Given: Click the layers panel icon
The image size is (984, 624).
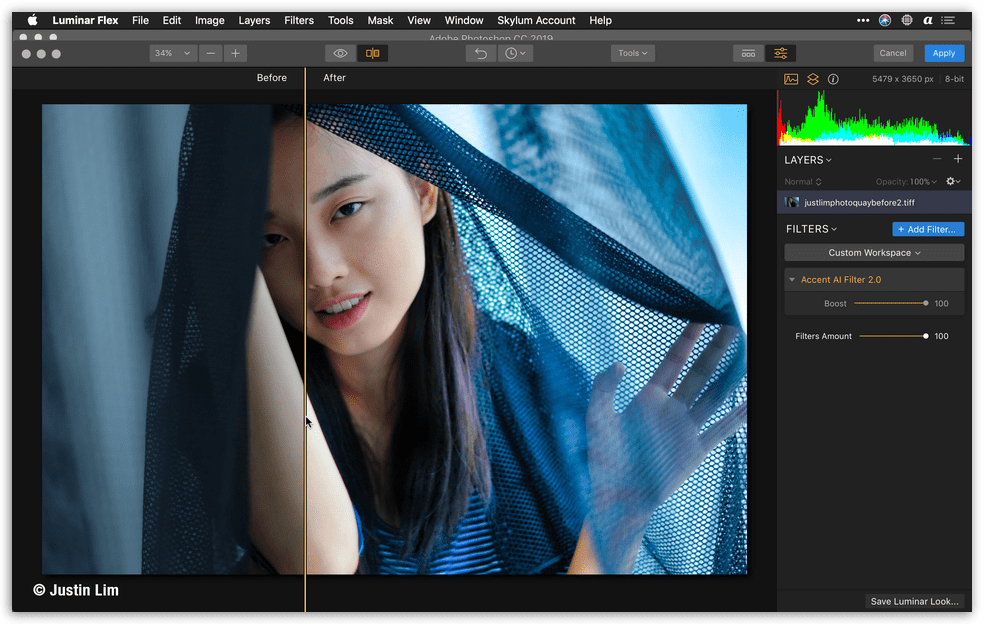Looking at the screenshot, I should tap(812, 78).
